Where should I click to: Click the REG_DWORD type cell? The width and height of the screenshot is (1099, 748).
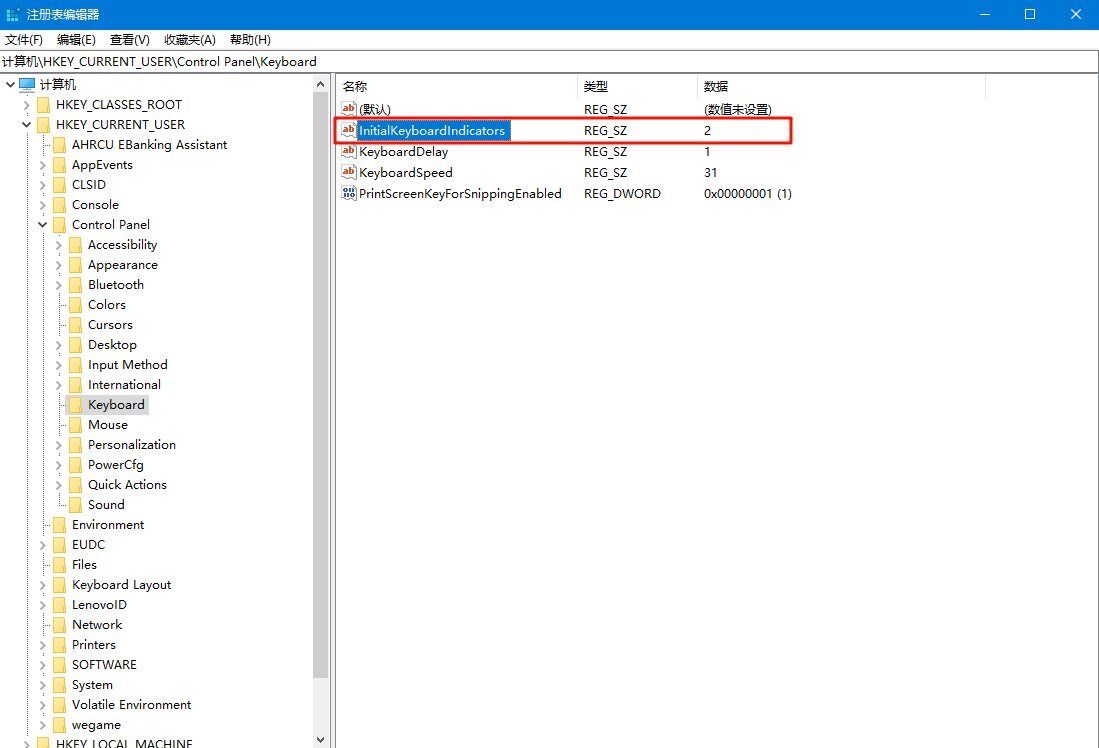622,193
